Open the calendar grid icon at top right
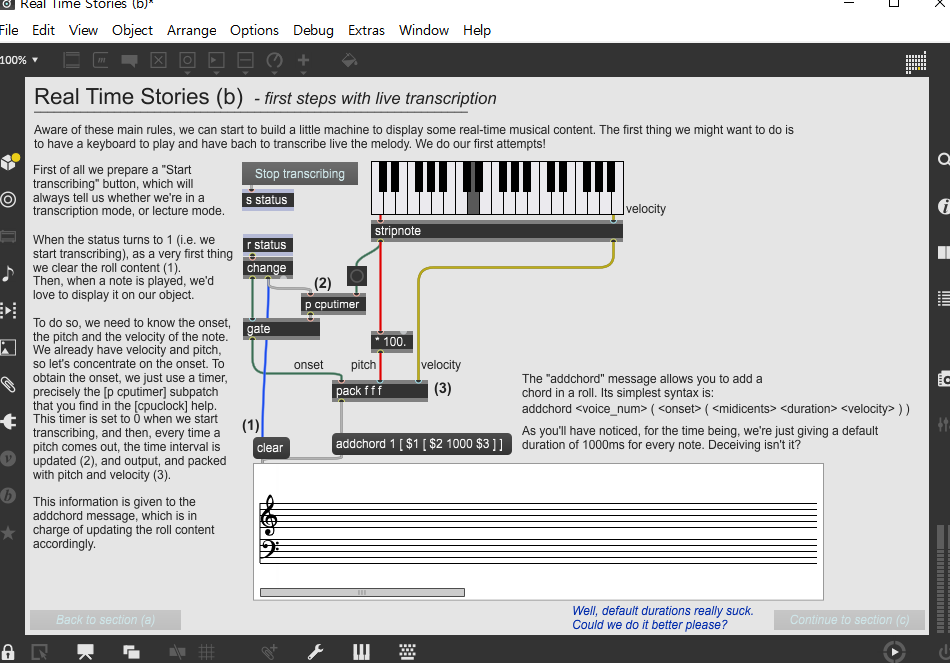The width and height of the screenshot is (950, 663). pos(914,62)
